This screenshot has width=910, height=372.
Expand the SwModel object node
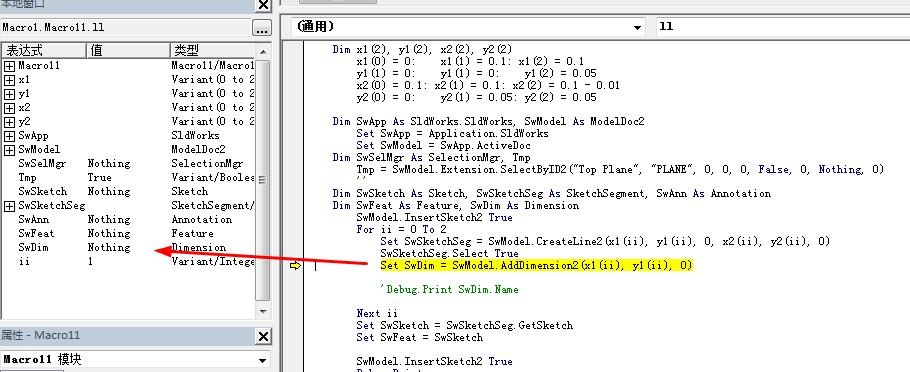(9, 150)
